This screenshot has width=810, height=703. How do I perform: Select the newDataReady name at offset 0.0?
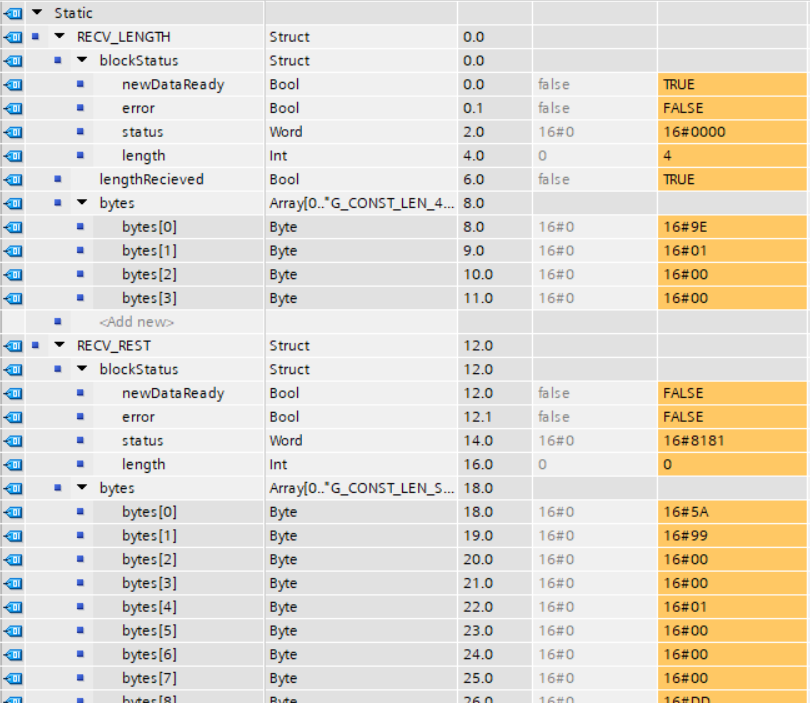click(x=173, y=84)
